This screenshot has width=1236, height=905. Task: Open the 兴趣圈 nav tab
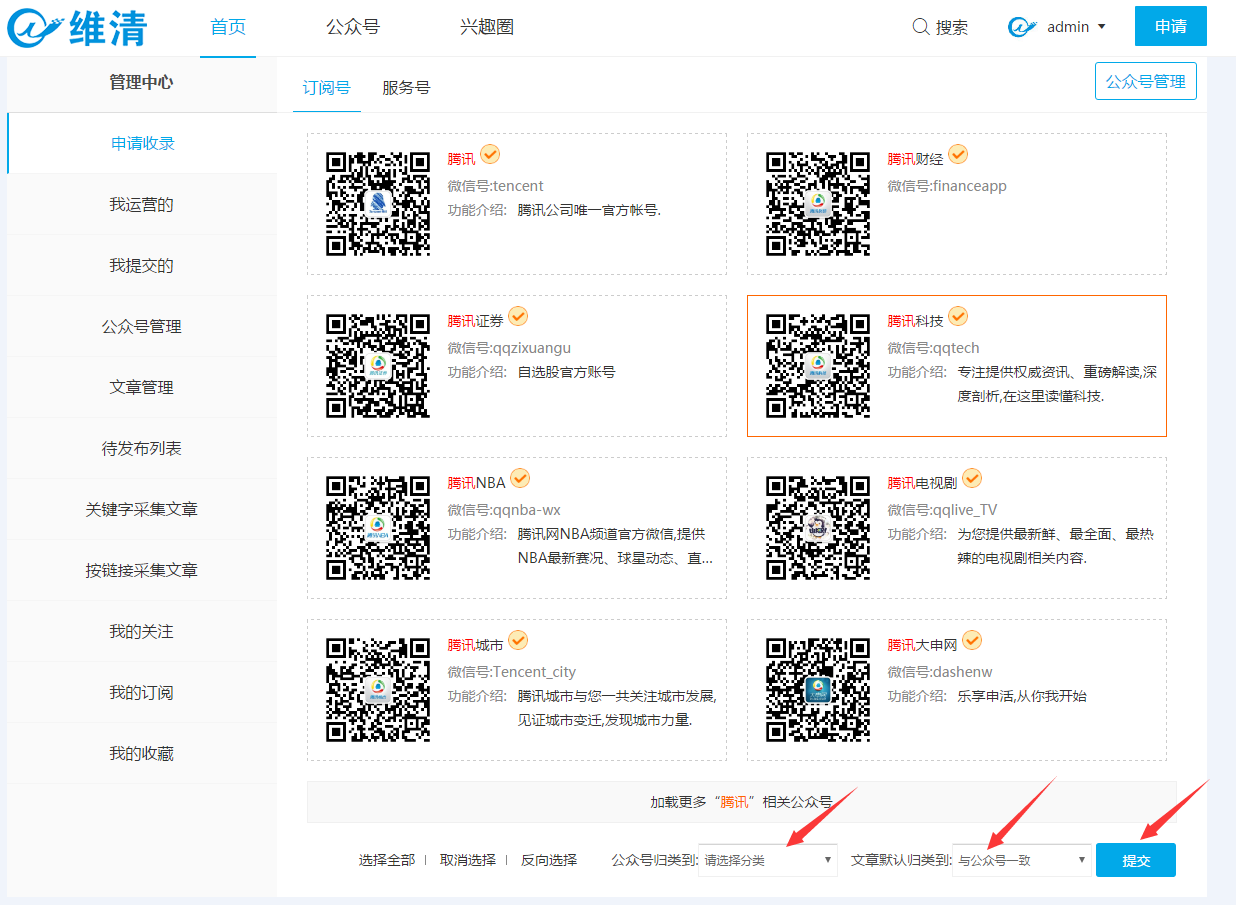487,28
